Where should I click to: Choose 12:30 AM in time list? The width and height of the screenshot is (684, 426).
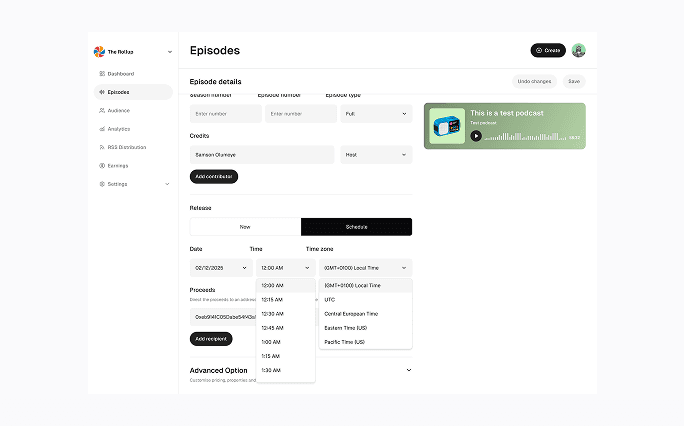point(285,314)
